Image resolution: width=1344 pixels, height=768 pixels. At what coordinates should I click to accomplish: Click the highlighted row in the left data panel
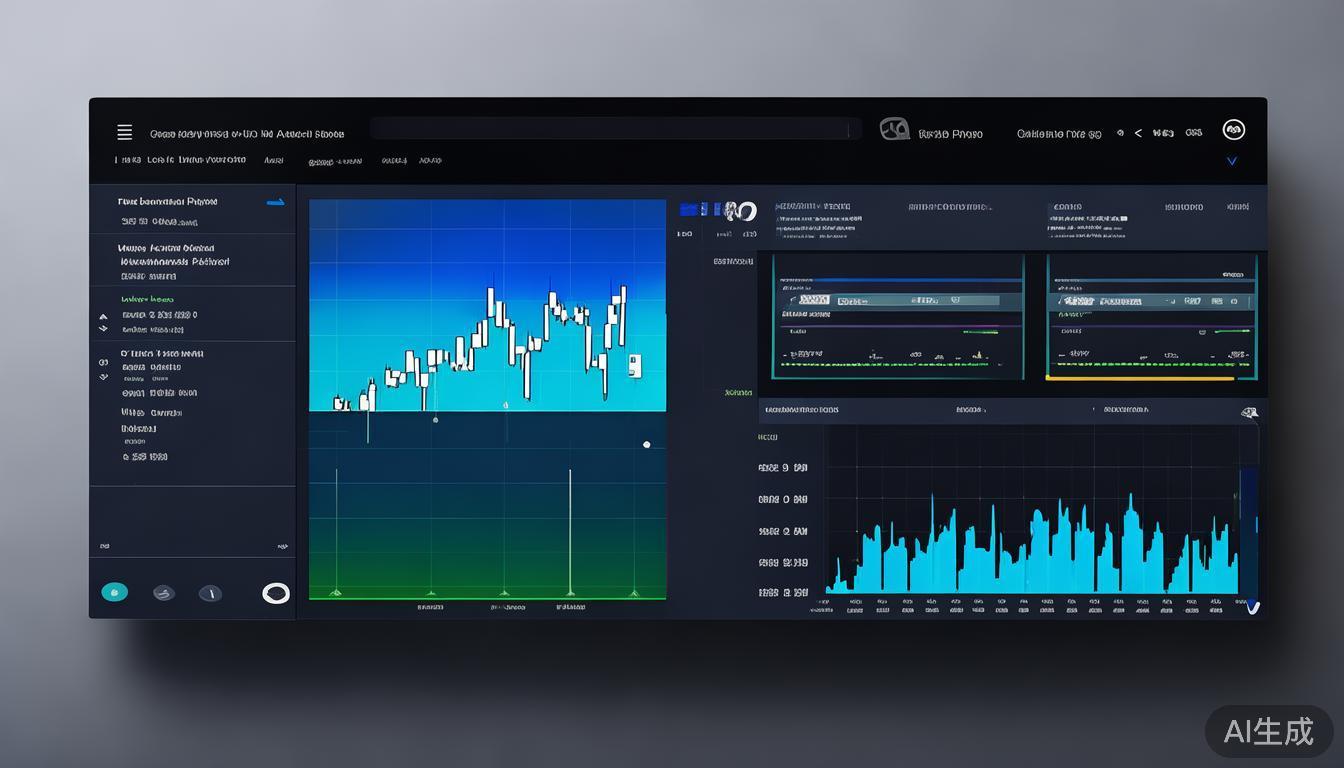(x=897, y=300)
